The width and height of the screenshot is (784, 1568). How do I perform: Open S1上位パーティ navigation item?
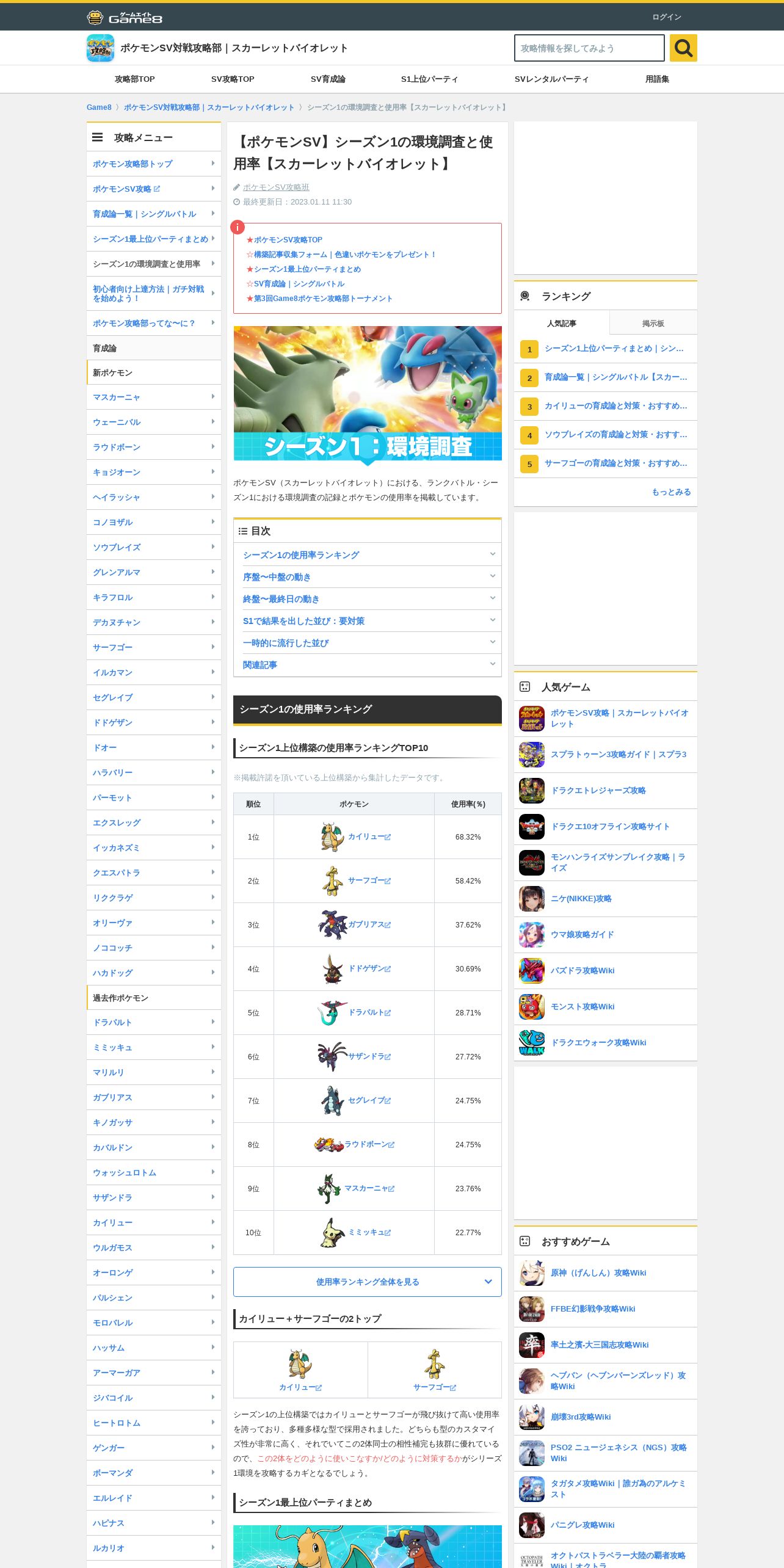429,79
